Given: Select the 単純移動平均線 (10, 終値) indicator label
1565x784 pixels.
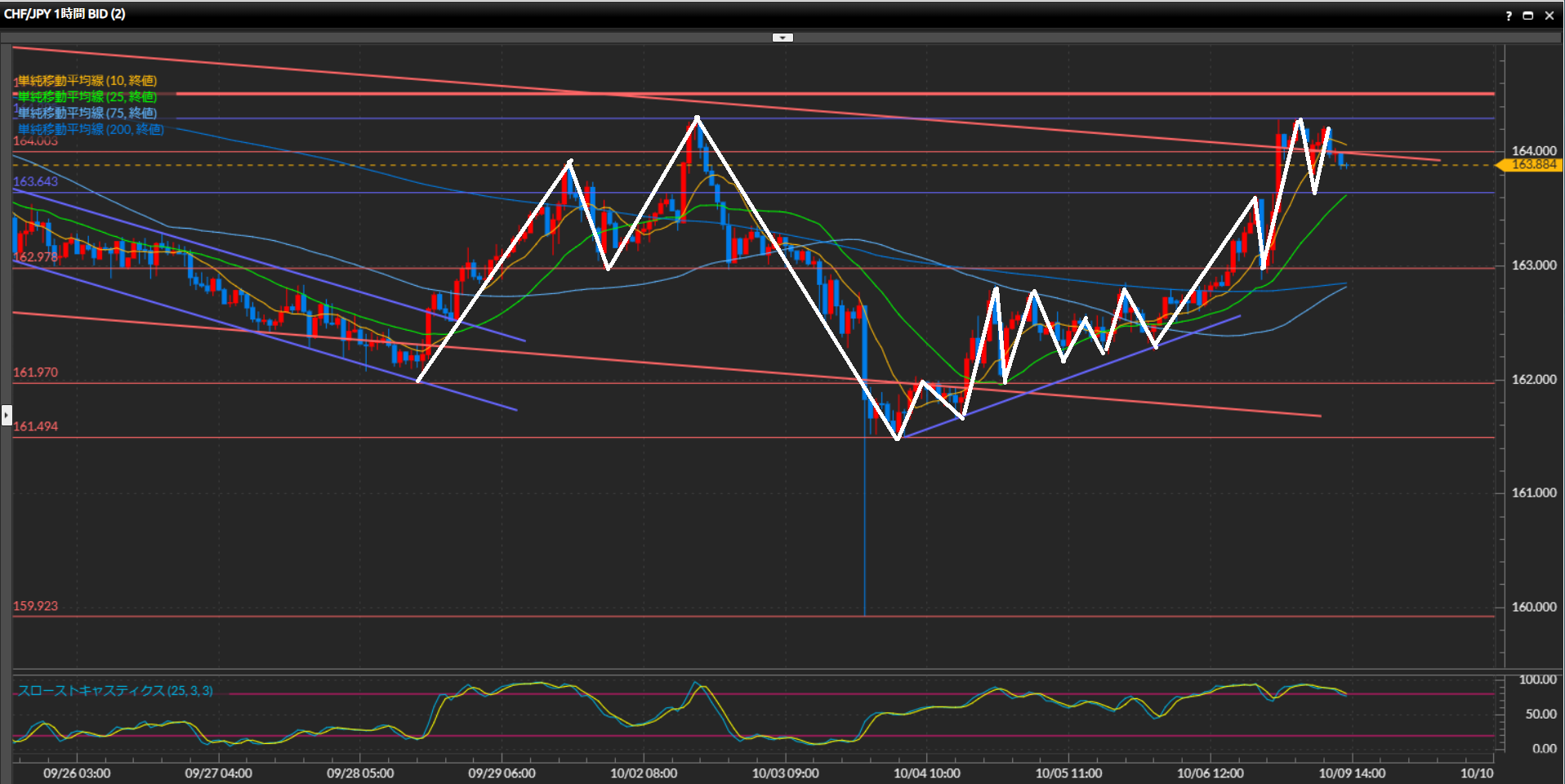Looking at the screenshot, I should 87,81.
